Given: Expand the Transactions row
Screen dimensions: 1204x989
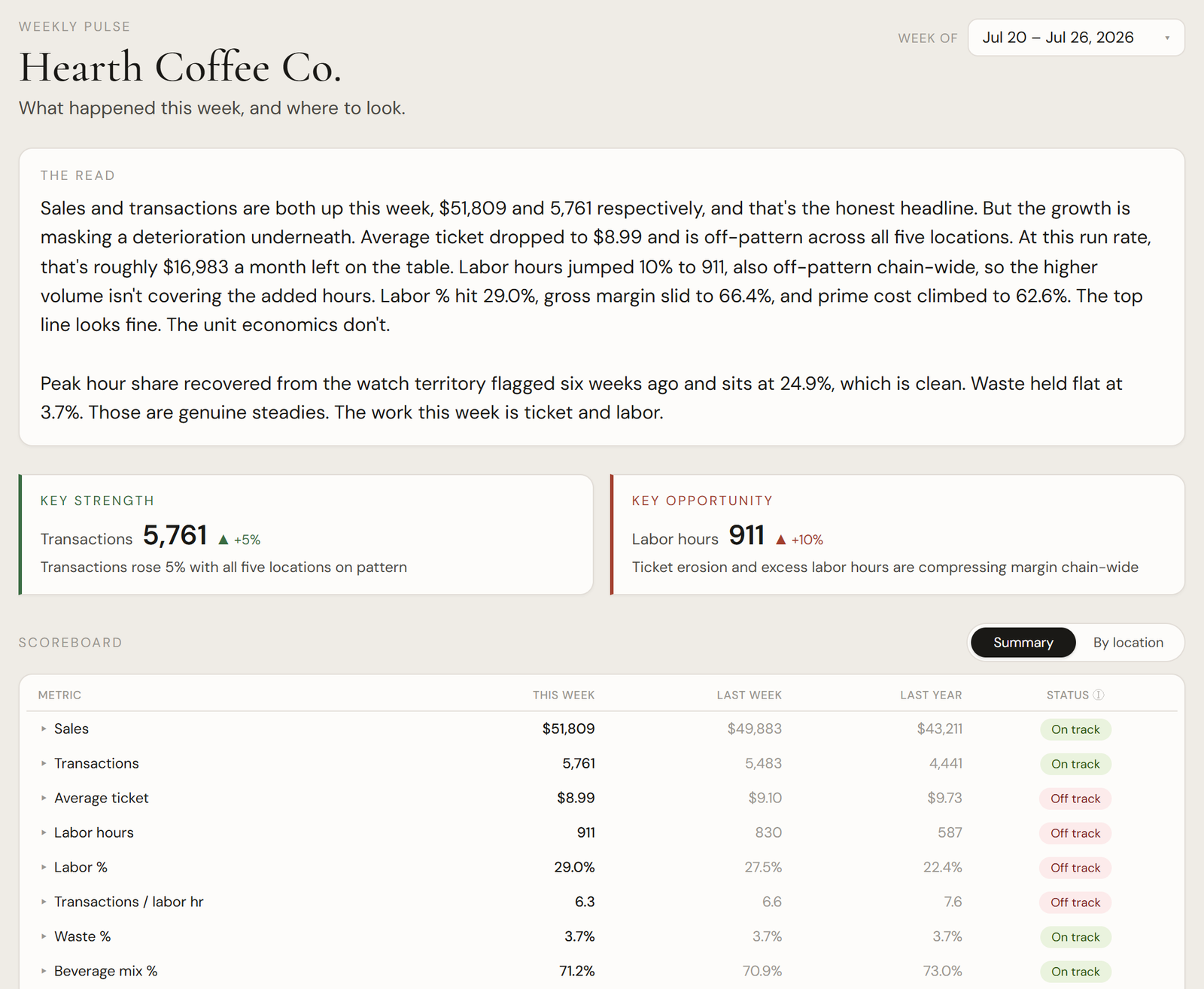Looking at the screenshot, I should 44,763.
